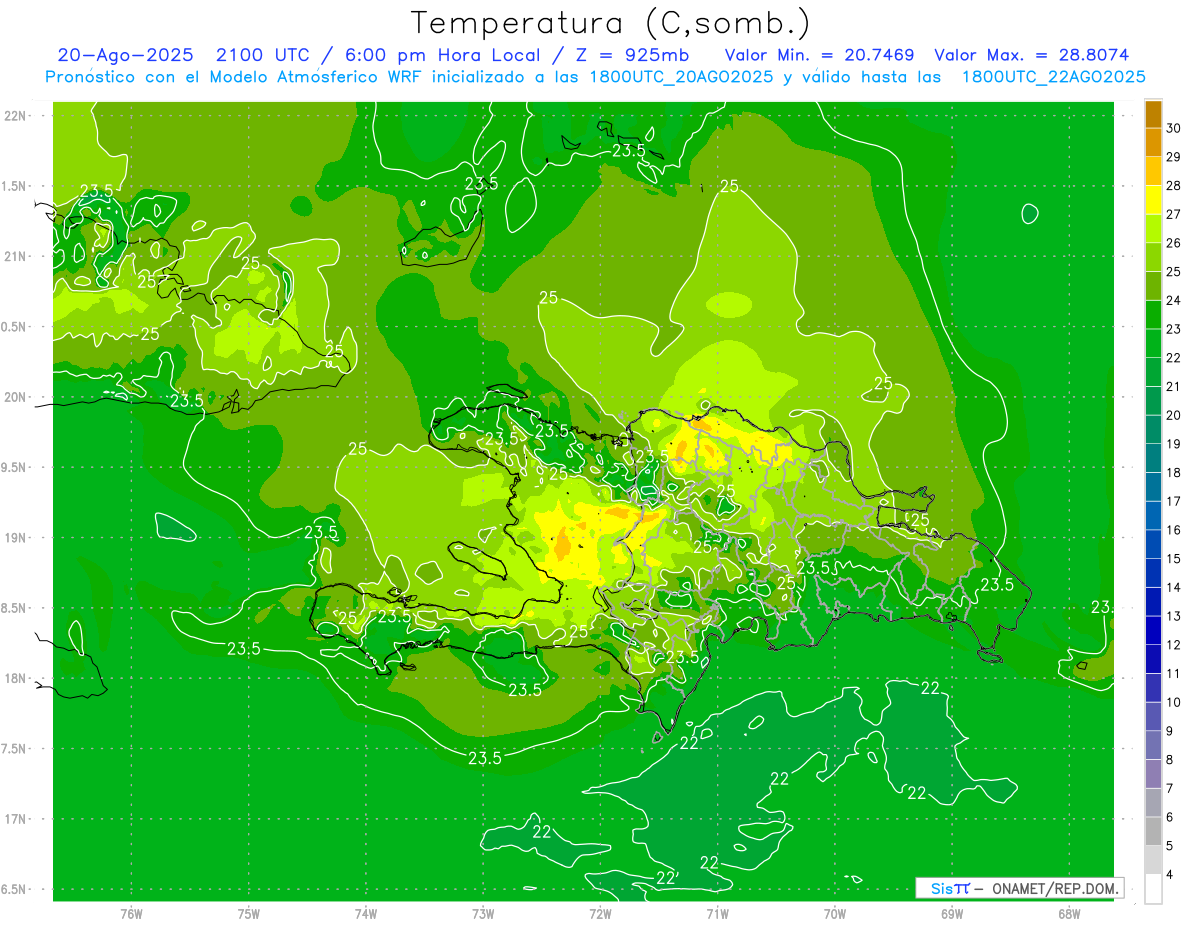The width and height of the screenshot is (1200, 927).
Task: Click the 69W longitude axis label
Action: tap(951, 912)
